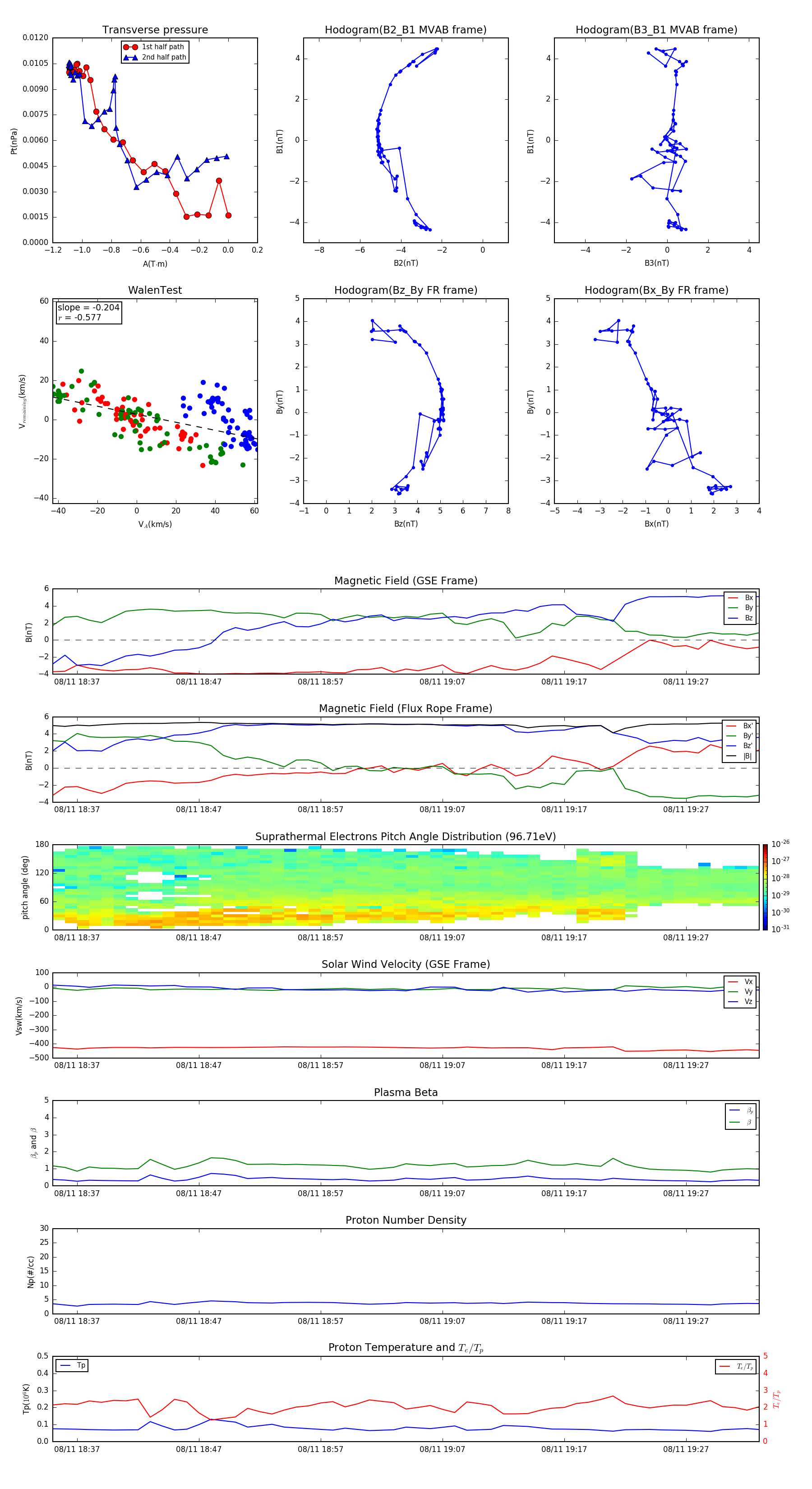Screen dimensions: 812x1489
Task: Click the 'Hodogram(Bz_By FR frame)' title
Action: point(406,290)
